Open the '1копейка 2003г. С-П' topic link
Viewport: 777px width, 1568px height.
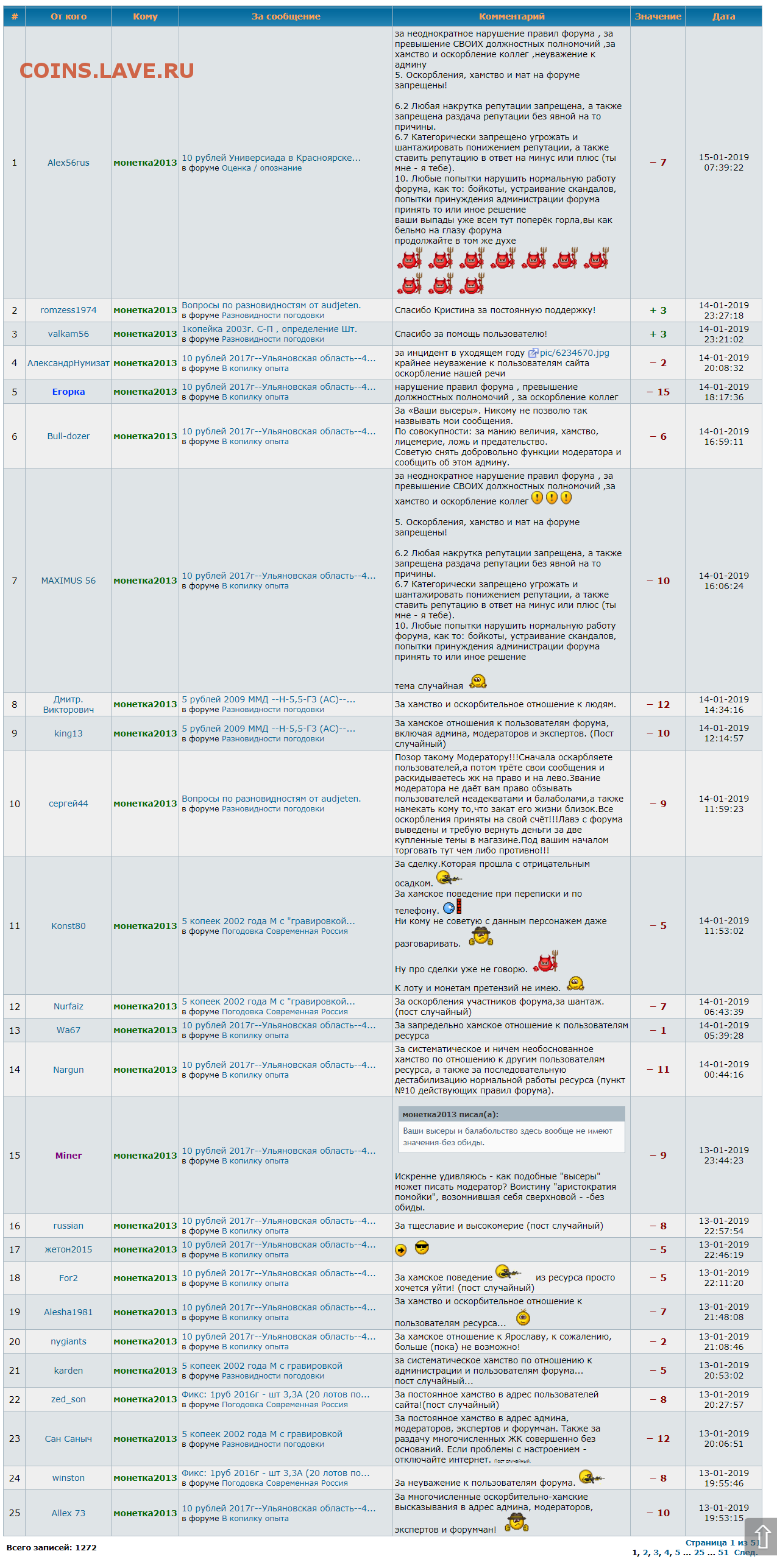coord(269,329)
